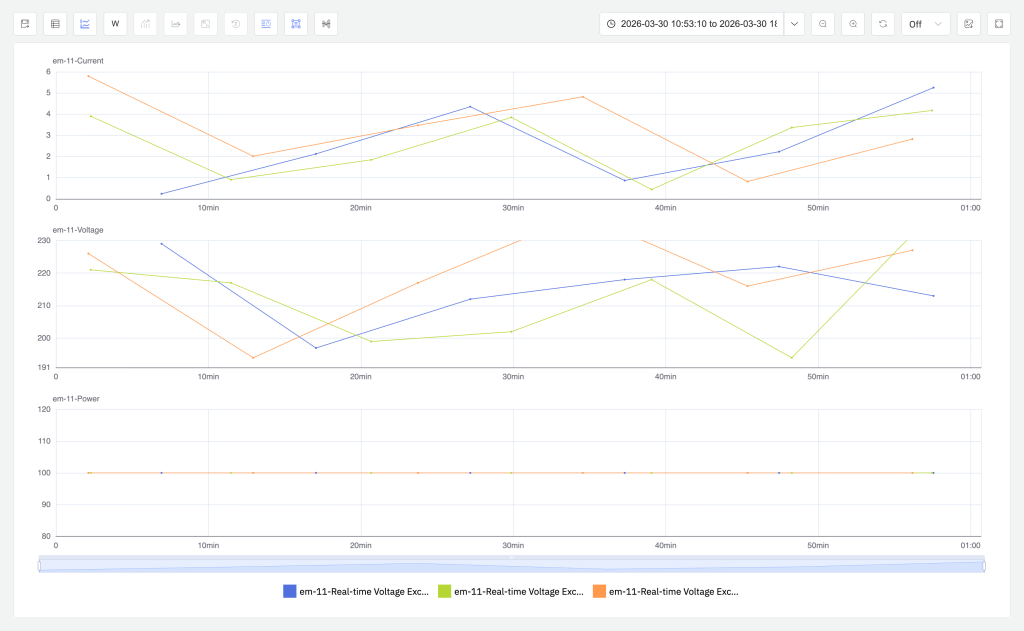Click the save chart as image icon
1024x631 pixels.
(968, 24)
